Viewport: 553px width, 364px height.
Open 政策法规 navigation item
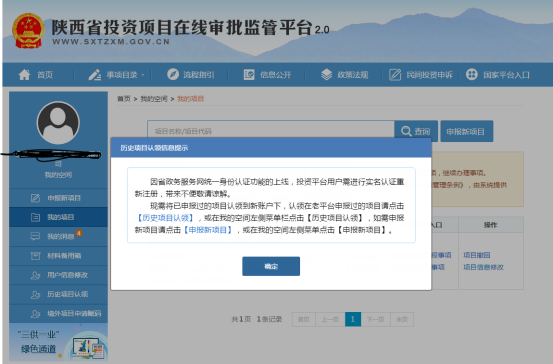353,75
